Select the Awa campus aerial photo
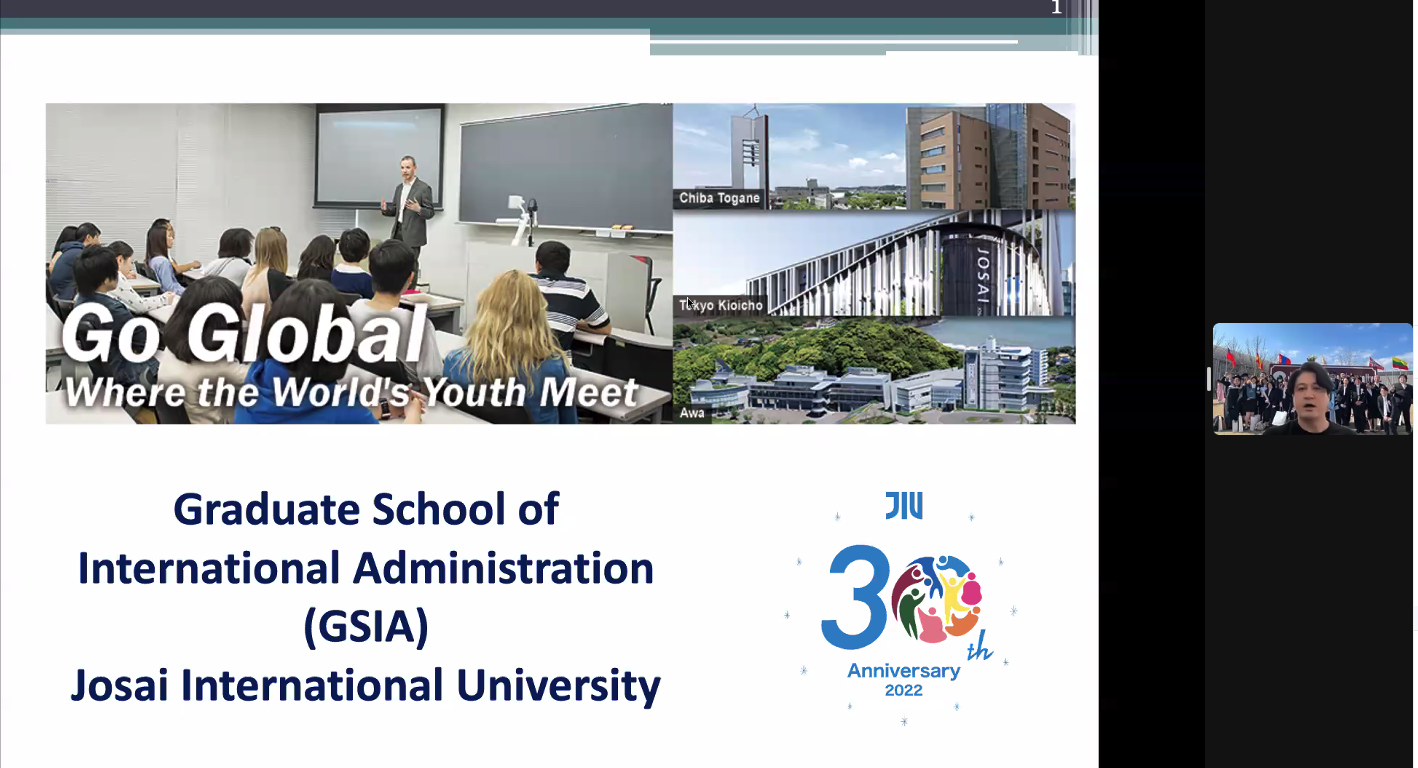 (873, 370)
